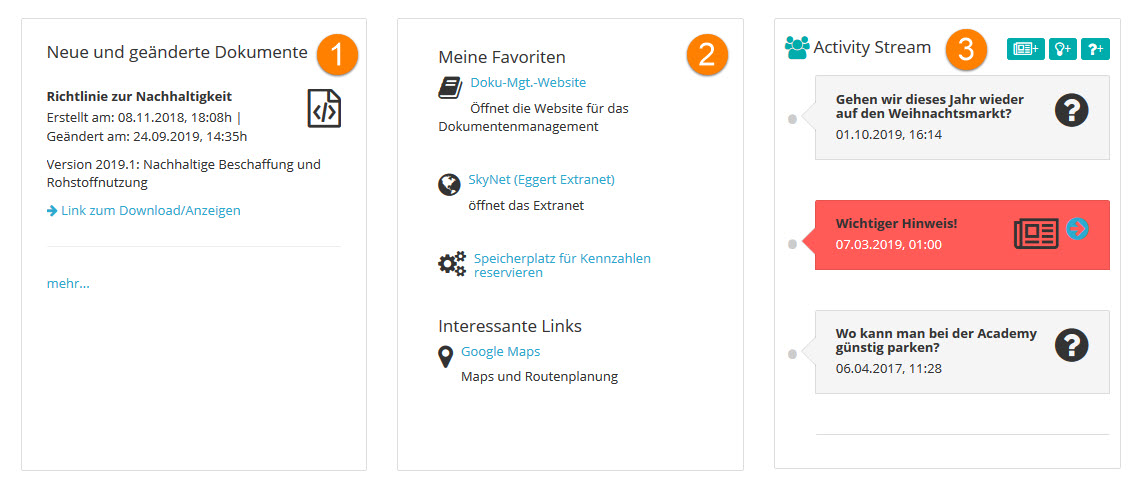Add a new question (question mark plus)
Screen dimensions: 1141x486
click(x=1096, y=48)
